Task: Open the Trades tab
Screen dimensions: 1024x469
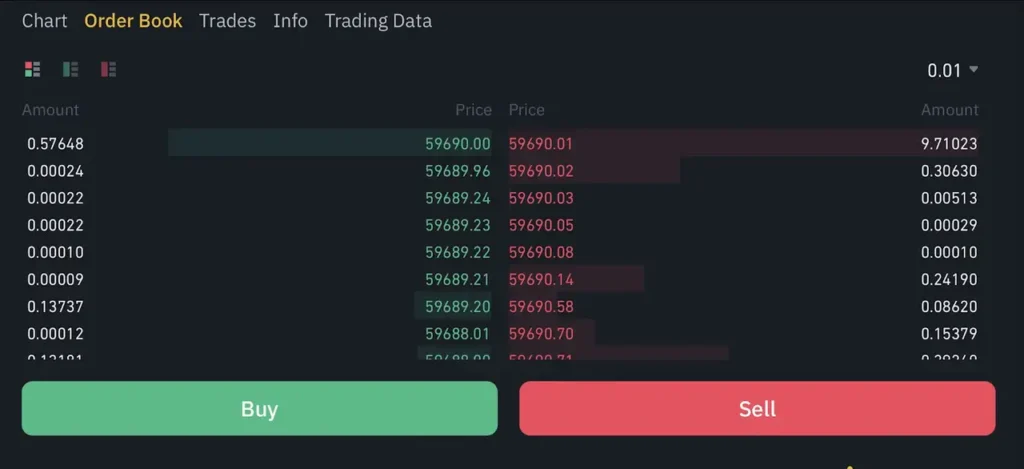Action: (x=227, y=21)
